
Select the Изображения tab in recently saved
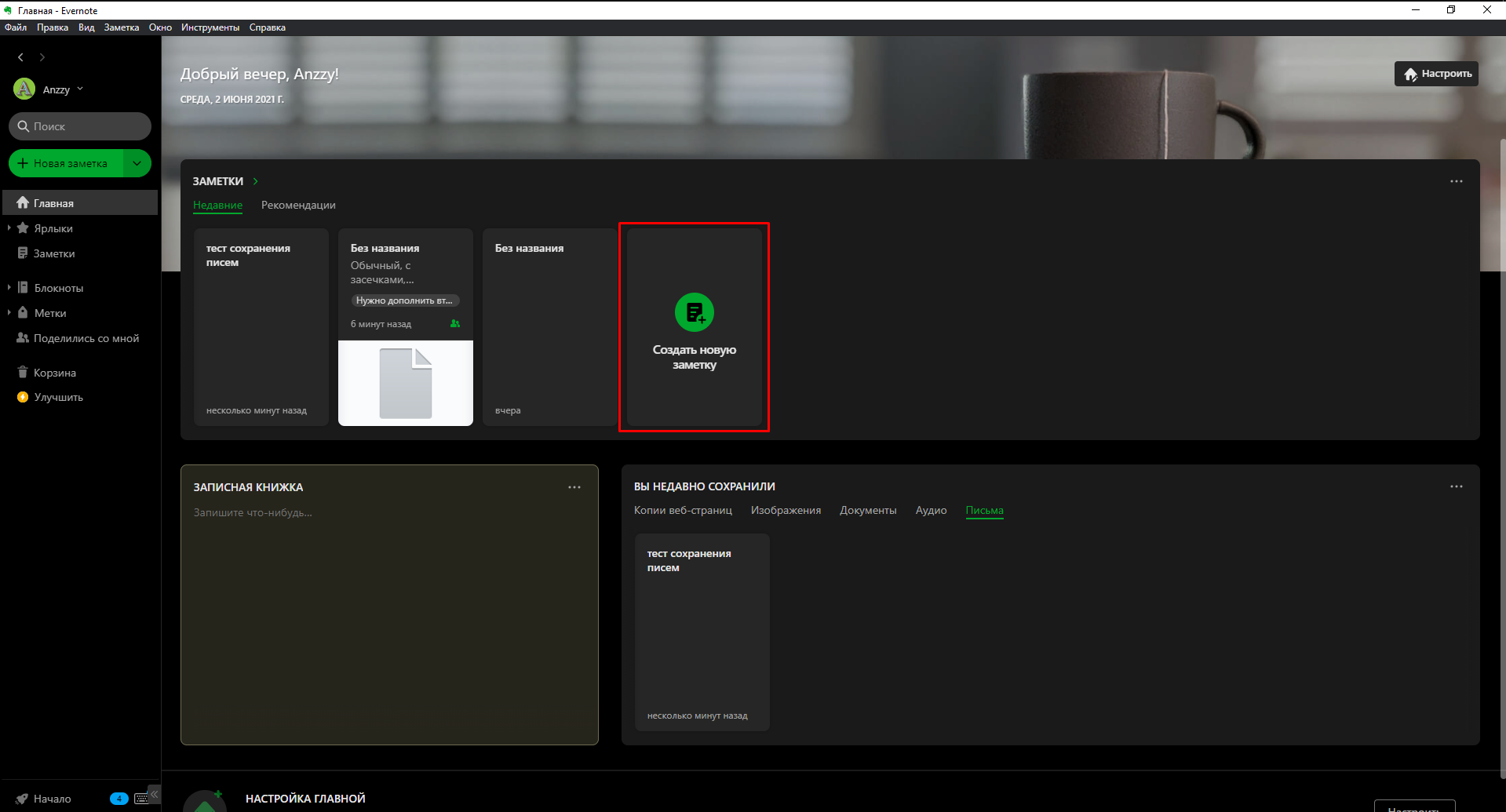coord(786,510)
